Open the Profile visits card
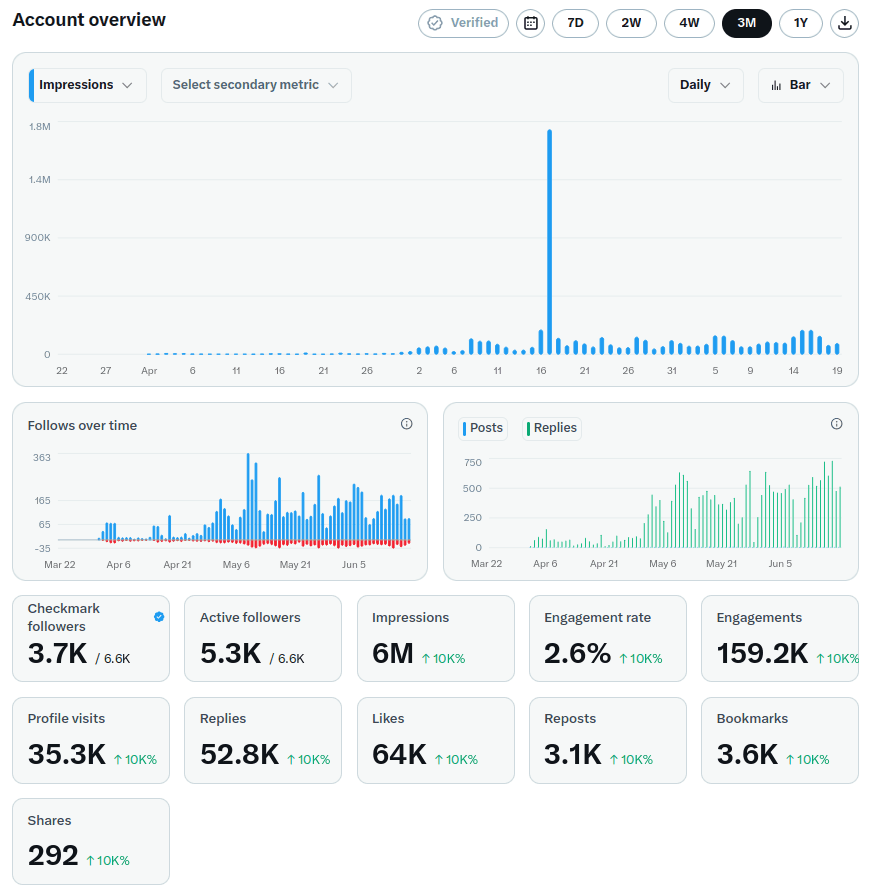The width and height of the screenshot is (871, 891). pos(91,740)
